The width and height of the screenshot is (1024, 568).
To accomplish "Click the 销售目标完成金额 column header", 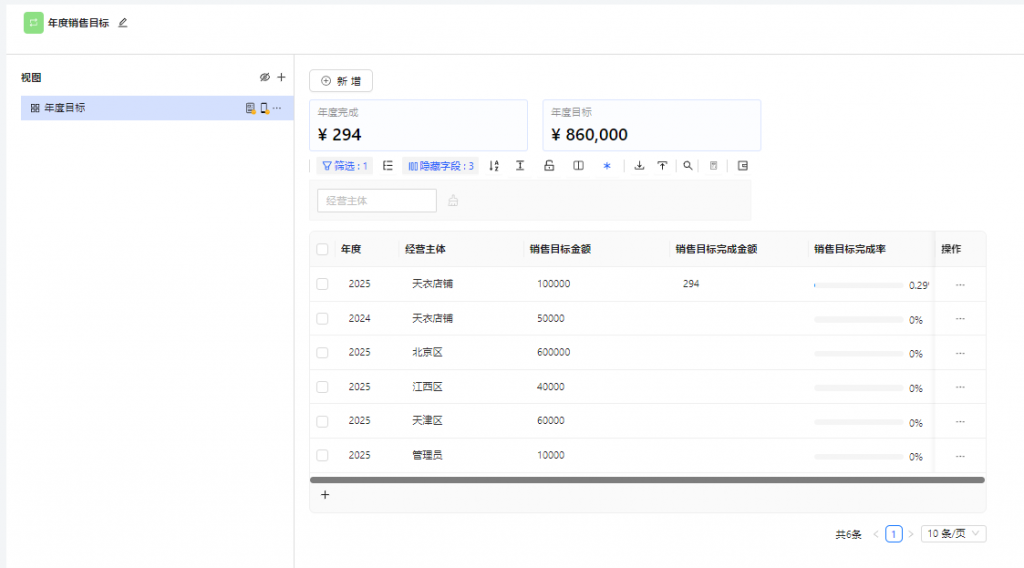I will [x=716, y=249].
